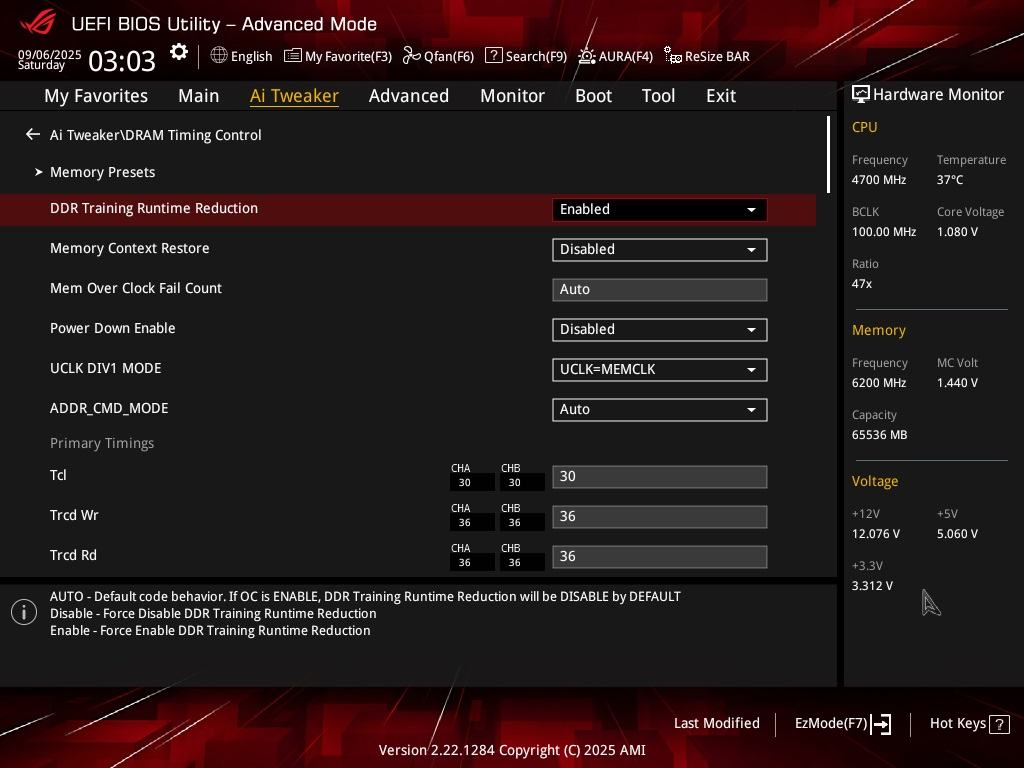The width and height of the screenshot is (1024, 768).
Task: Expand Memory Presets submenu
Action: coord(103,172)
